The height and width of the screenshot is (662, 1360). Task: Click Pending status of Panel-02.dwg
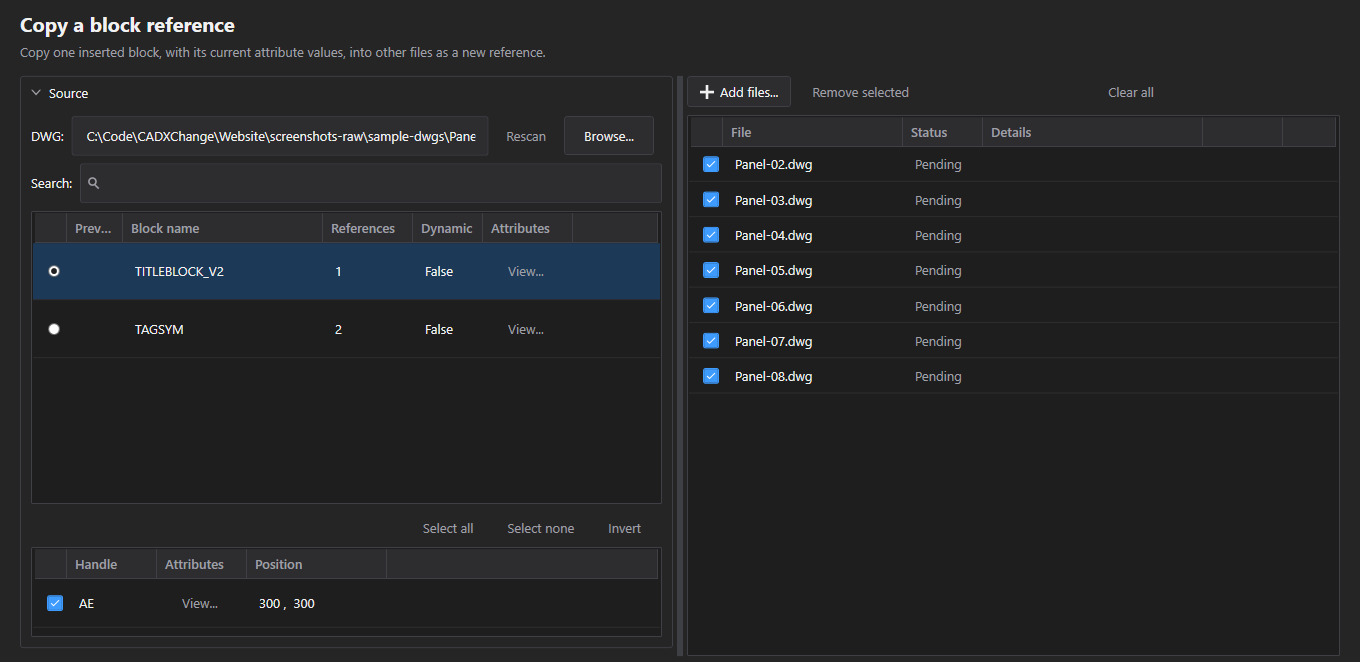938,164
